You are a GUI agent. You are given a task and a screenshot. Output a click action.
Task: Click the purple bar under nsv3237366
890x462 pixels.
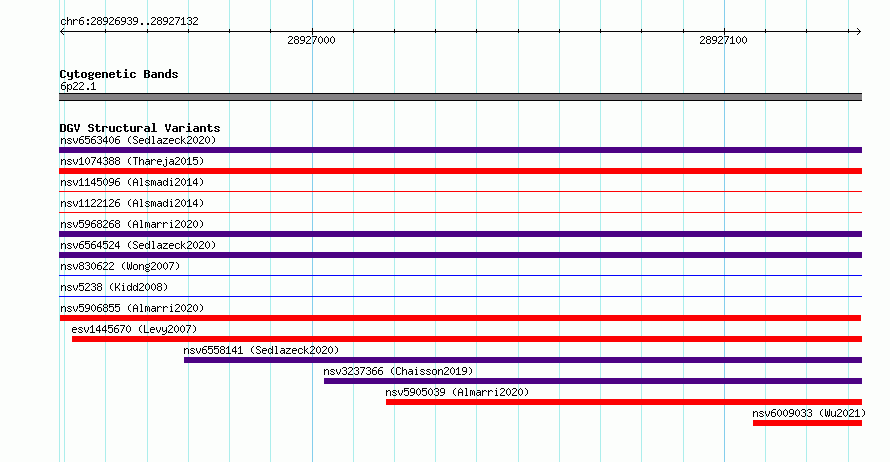[x=593, y=381]
